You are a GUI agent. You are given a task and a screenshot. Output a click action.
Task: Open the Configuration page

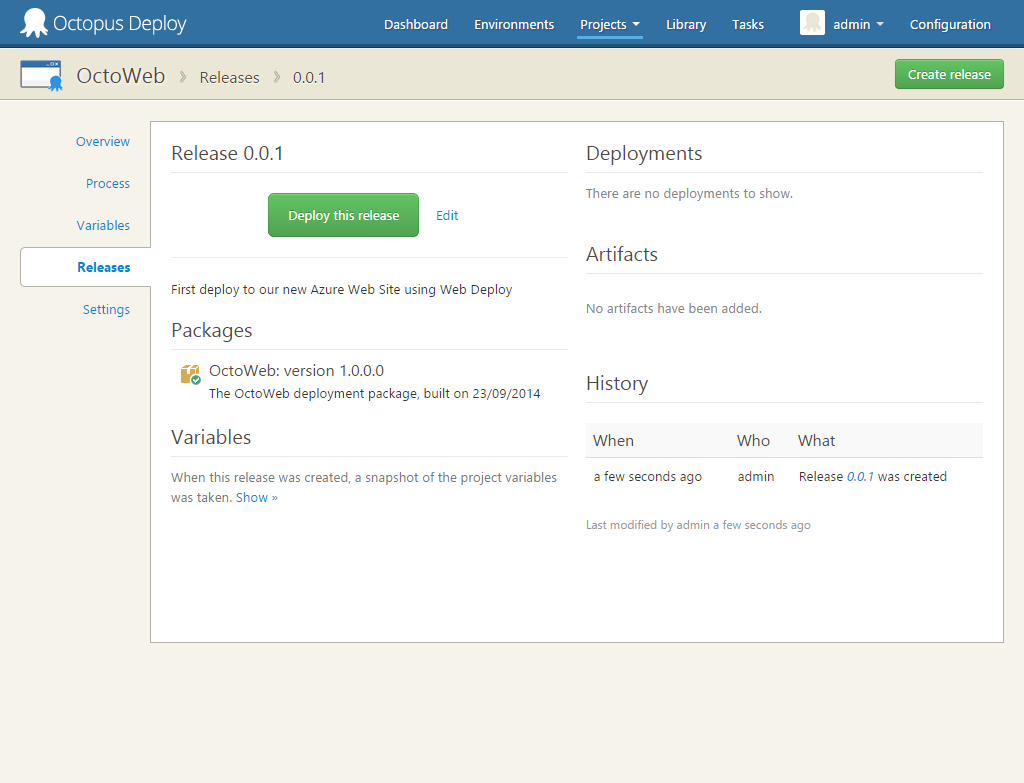click(950, 24)
